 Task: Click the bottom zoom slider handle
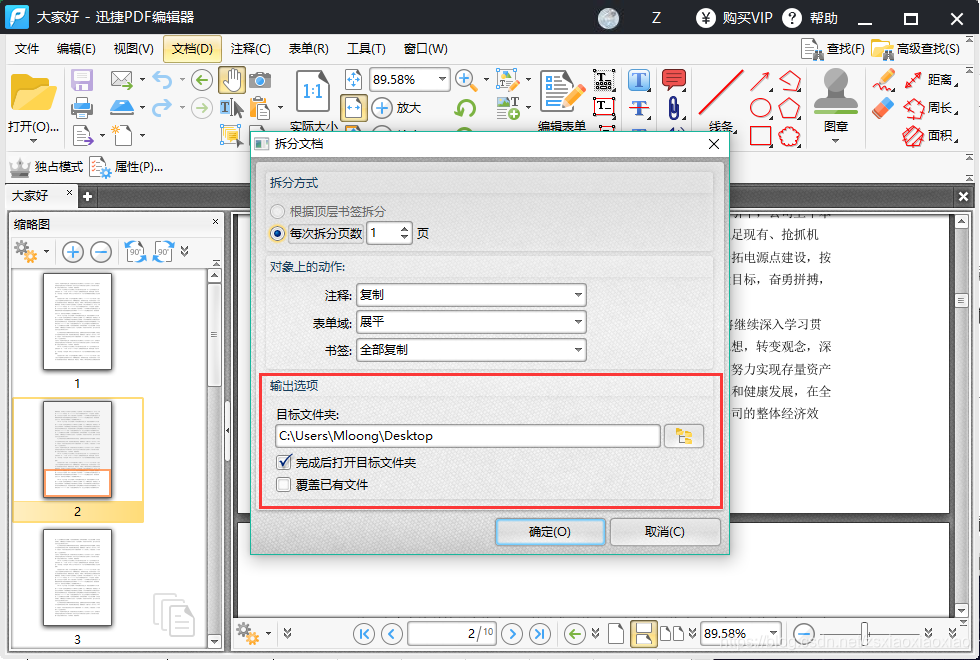pos(865,633)
